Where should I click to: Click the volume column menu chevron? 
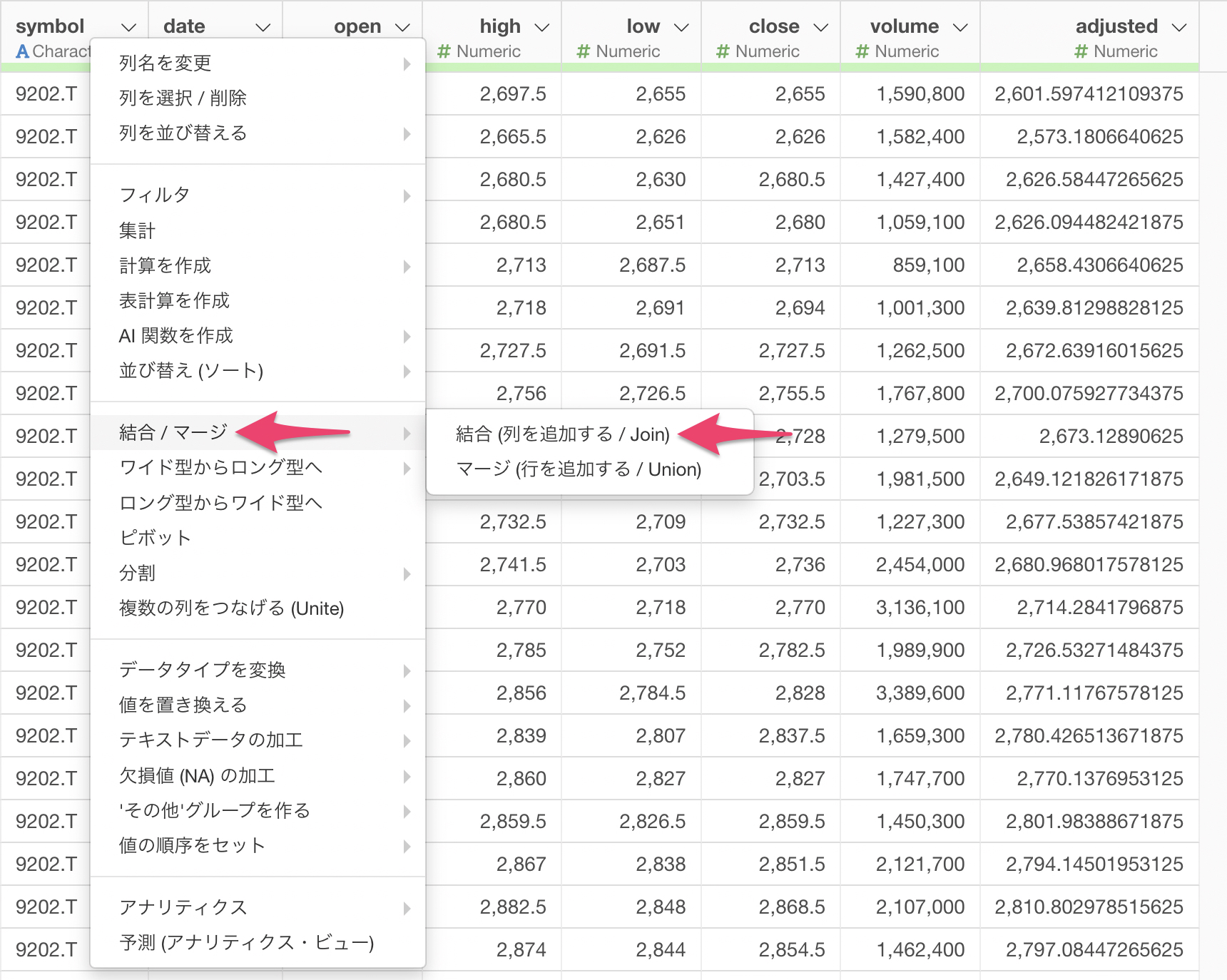click(961, 28)
